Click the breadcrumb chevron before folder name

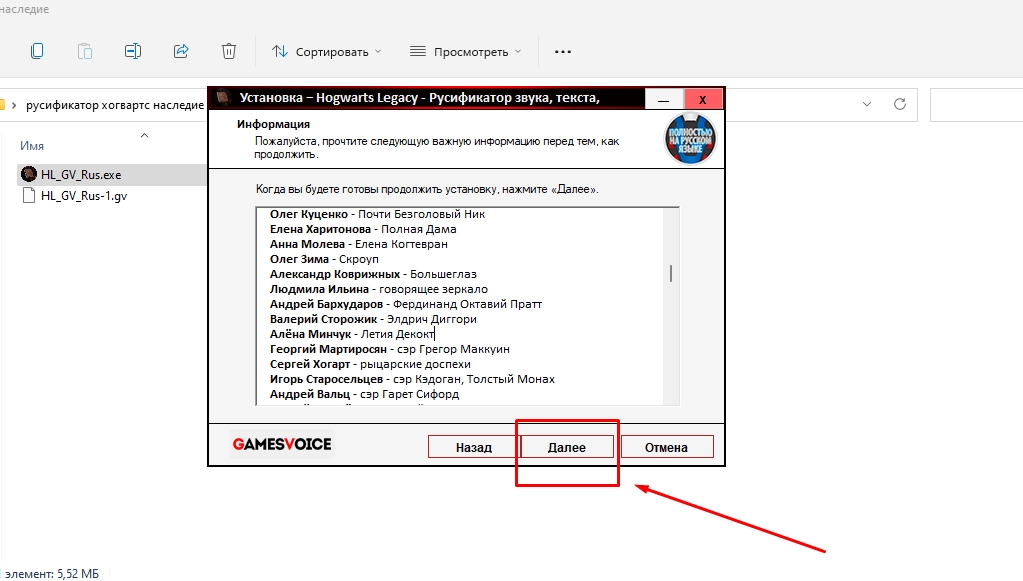(14, 105)
